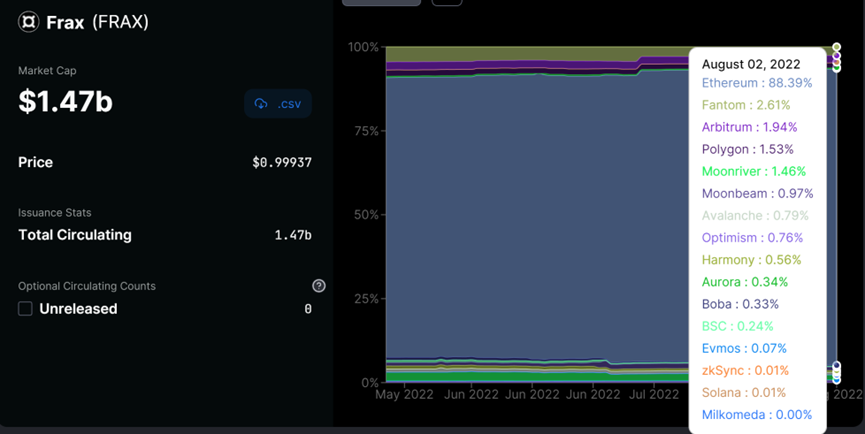
Task: Click the Aurora : 0.34% tooltip entry
Action: tap(745, 282)
